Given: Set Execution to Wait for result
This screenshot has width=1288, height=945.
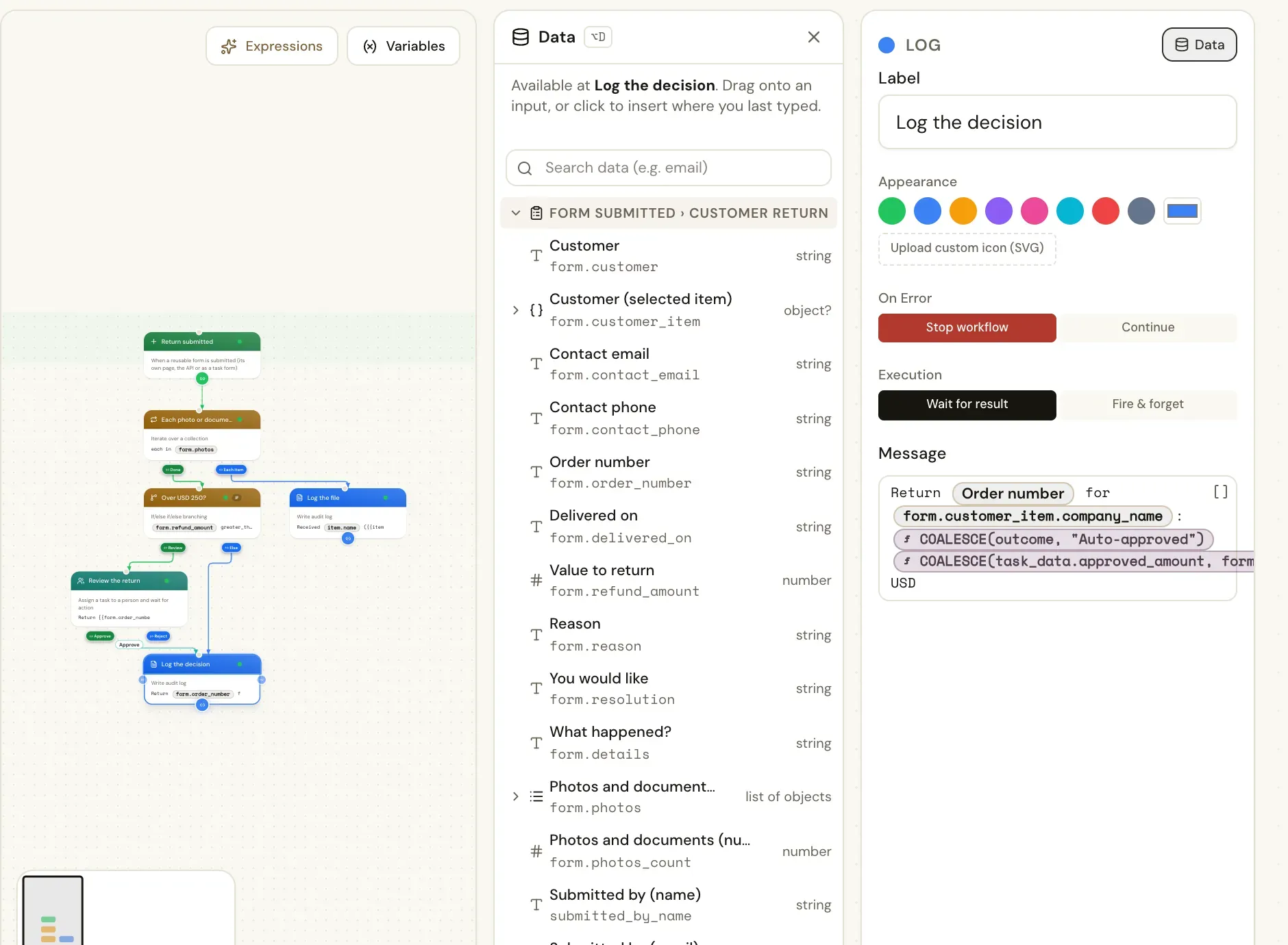Looking at the screenshot, I should 967,404.
